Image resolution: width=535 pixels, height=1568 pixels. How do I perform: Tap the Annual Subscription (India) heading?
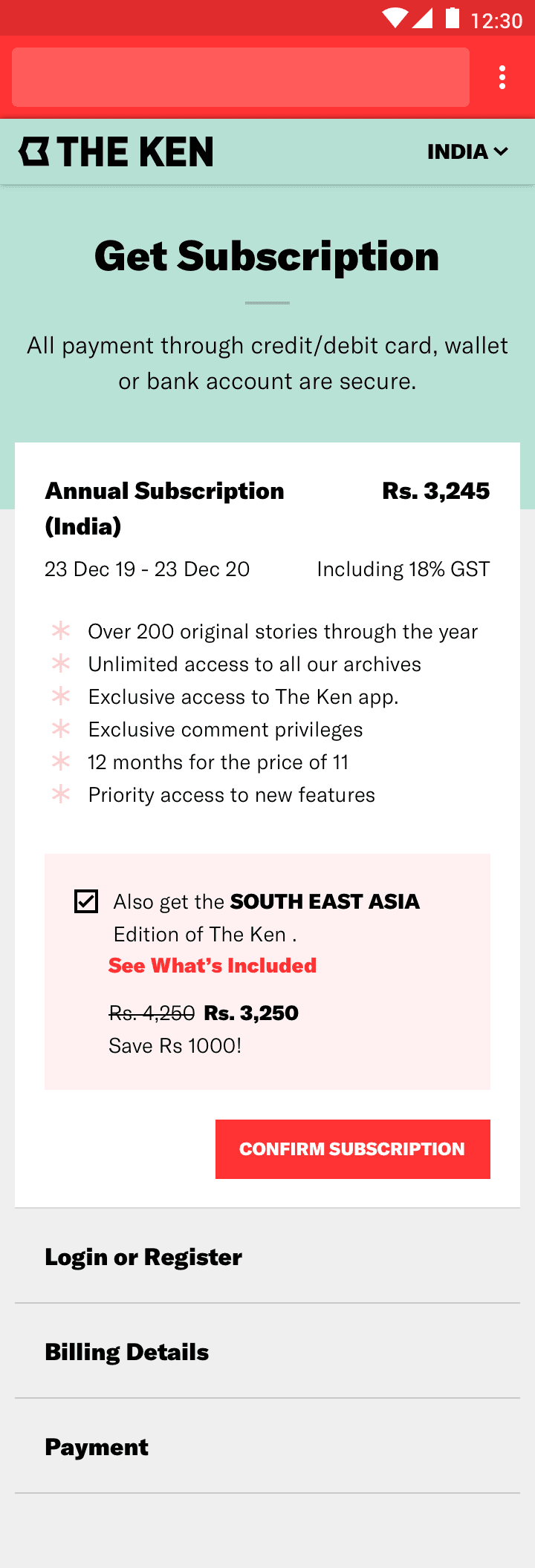point(164,508)
